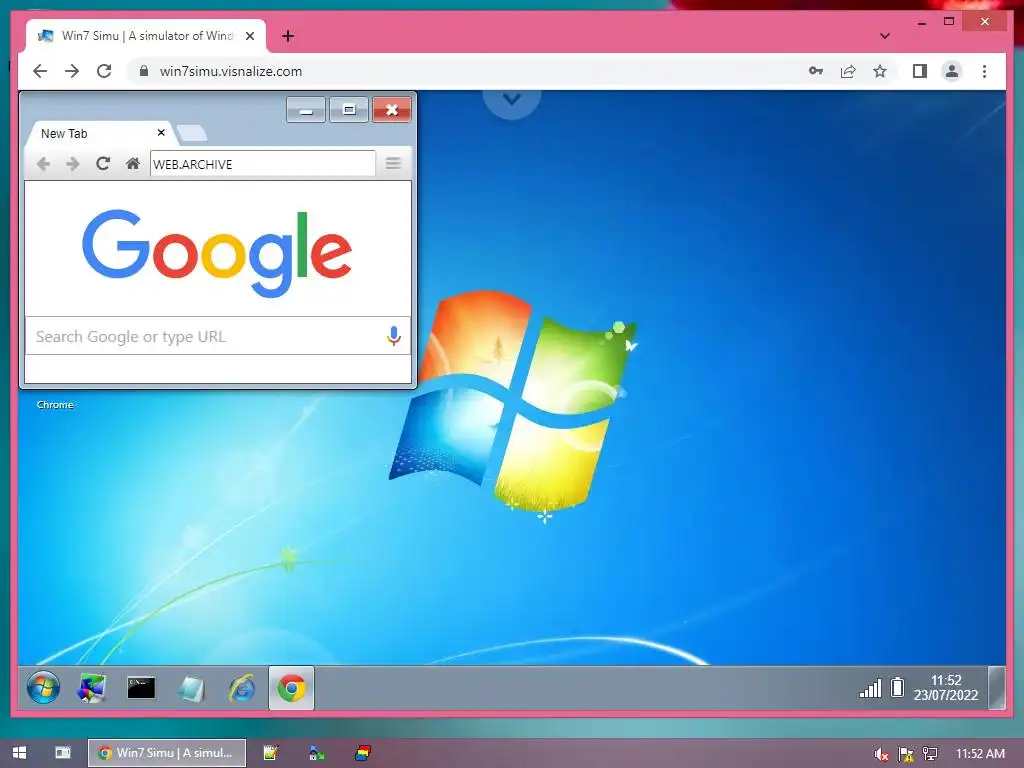This screenshot has width=1024, height=768.
Task: Expand the tab search chevron in title bar
Action: click(884, 36)
